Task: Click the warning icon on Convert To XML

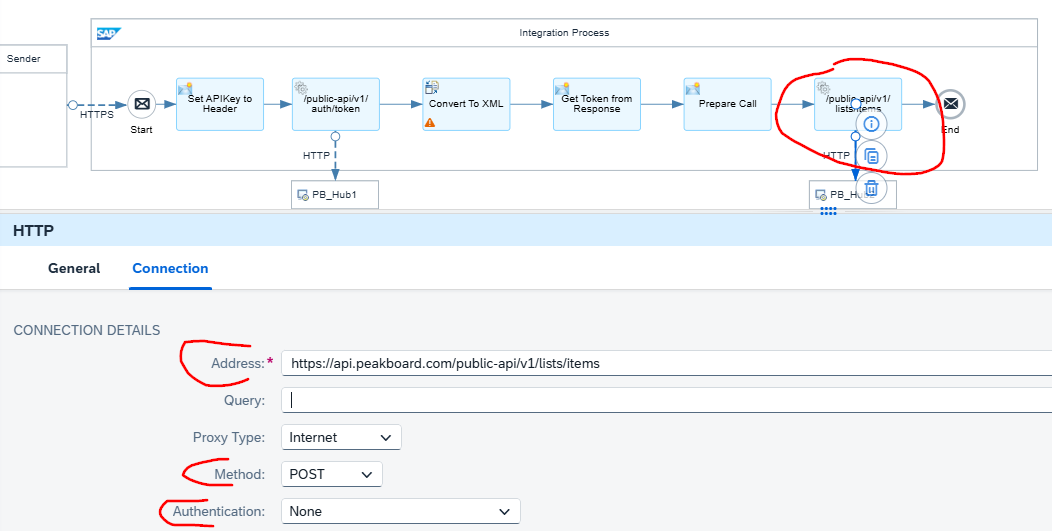Action: point(430,122)
